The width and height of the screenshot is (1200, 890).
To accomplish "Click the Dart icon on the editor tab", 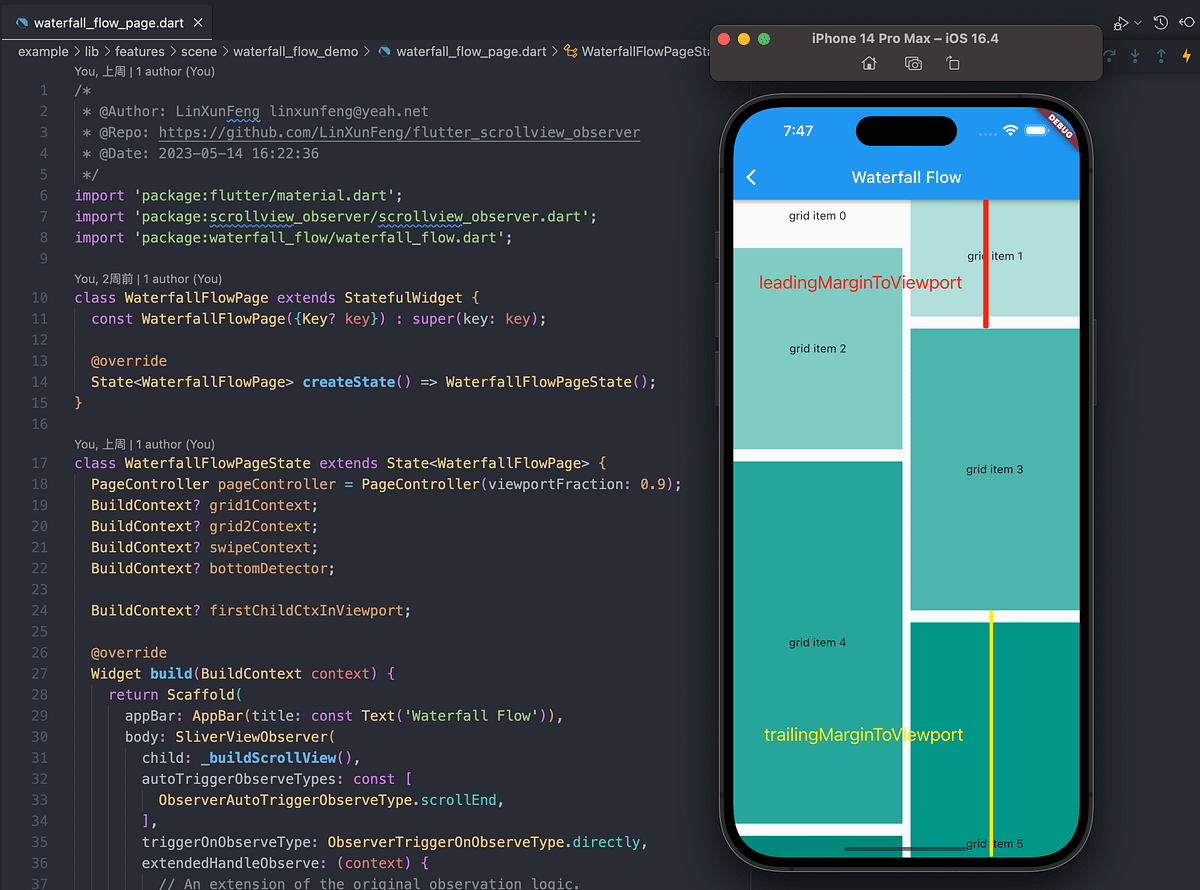I will click(22, 20).
